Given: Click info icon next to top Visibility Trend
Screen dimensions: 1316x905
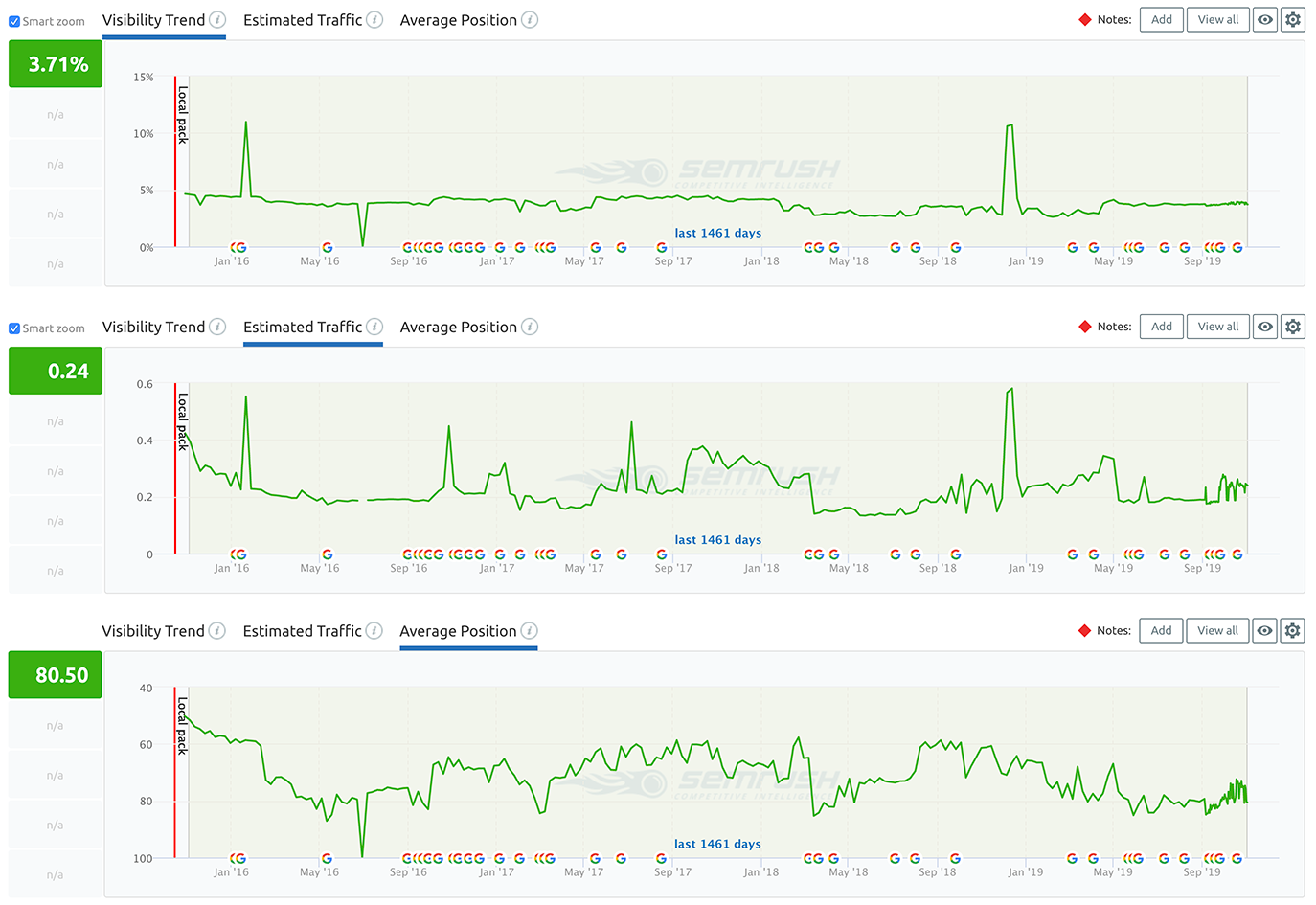Looking at the screenshot, I should (217, 19).
